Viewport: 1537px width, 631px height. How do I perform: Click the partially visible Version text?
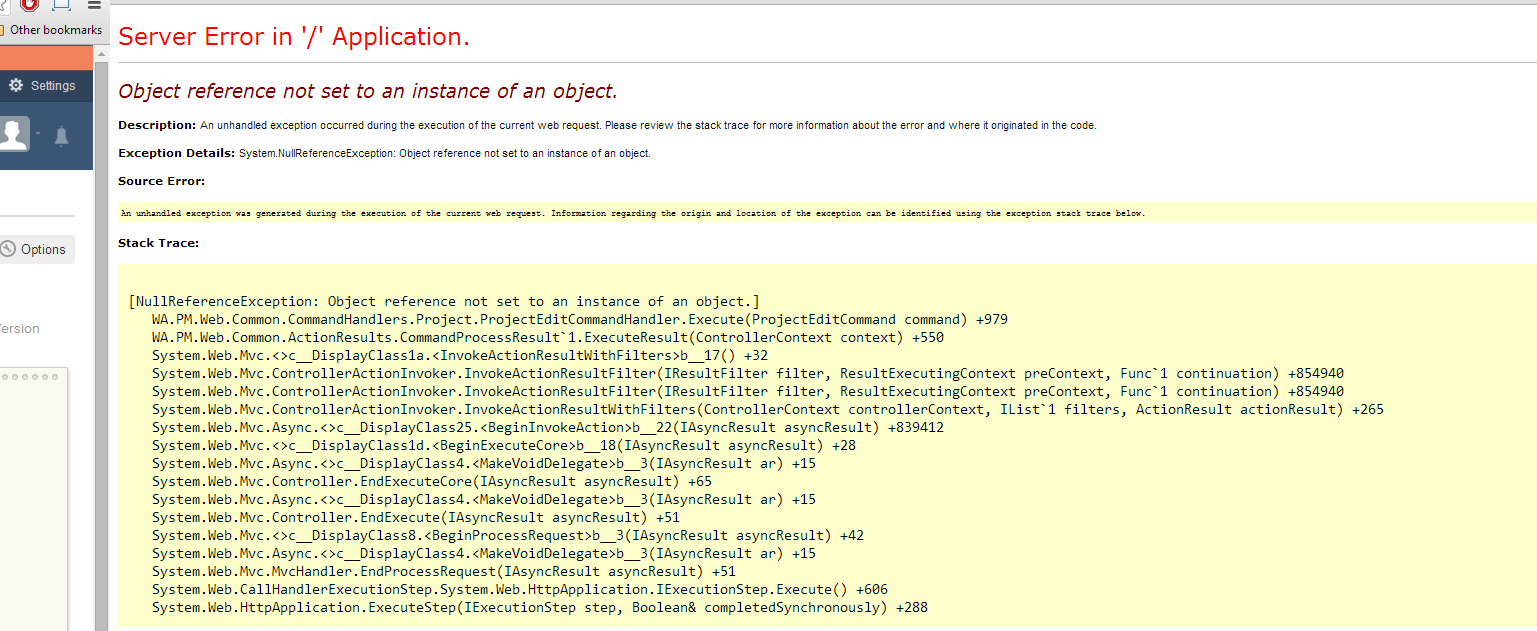(x=20, y=329)
